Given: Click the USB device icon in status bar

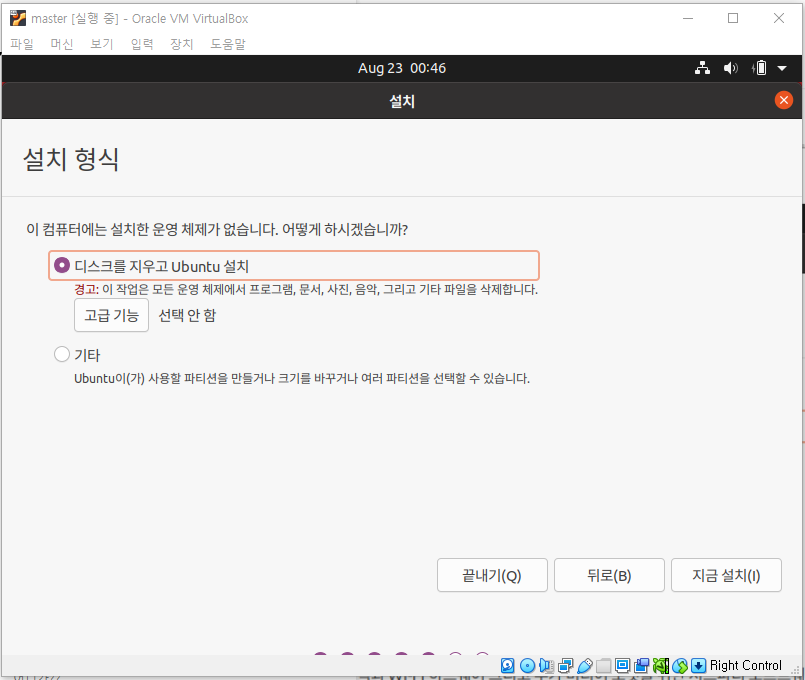Looking at the screenshot, I should tap(584, 666).
